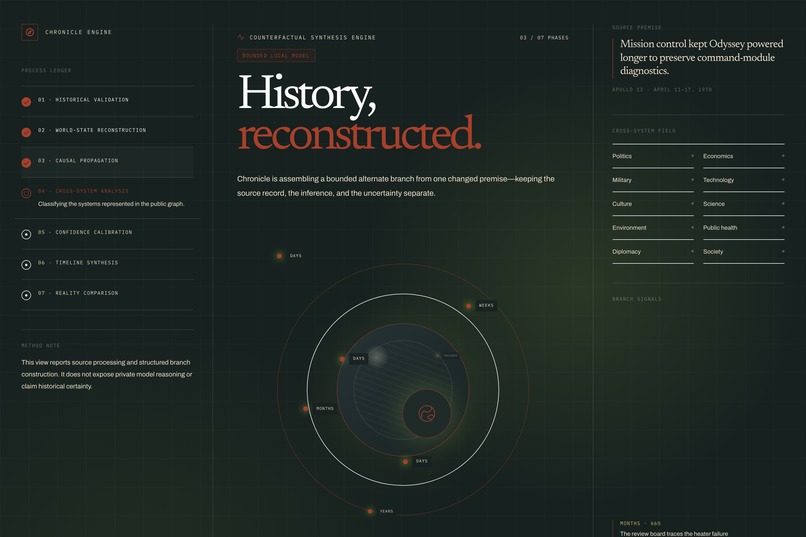806x537 pixels.
Task: Select the faint DECADES marker inside the inner circle
Action: (x=438, y=356)
